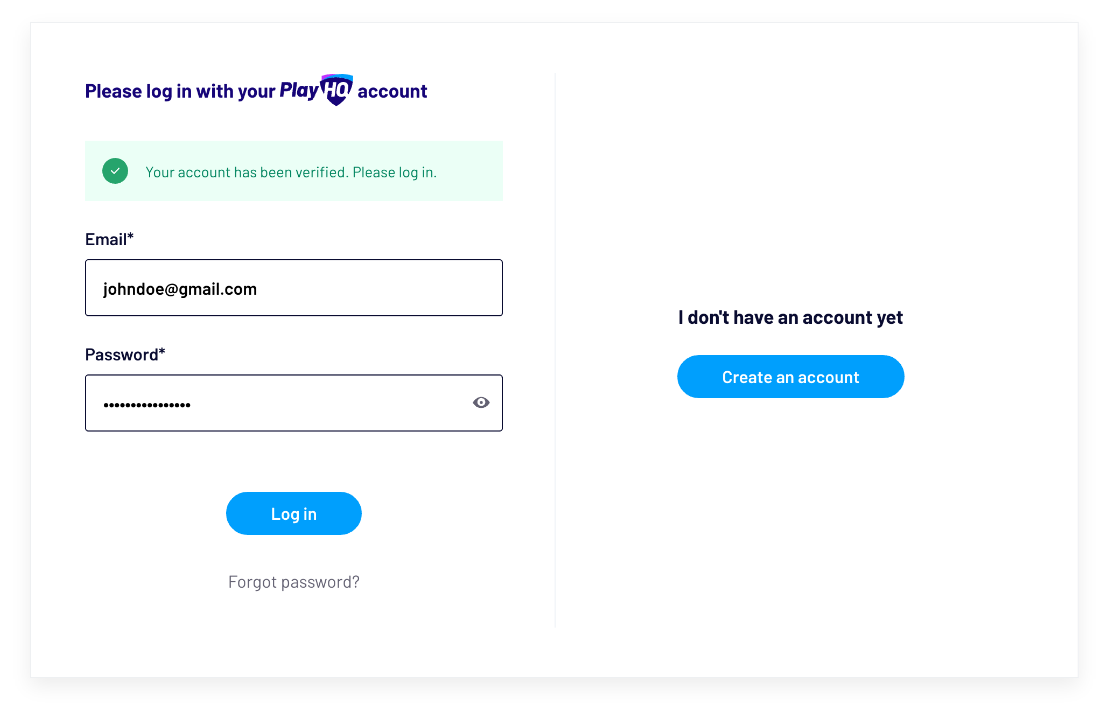The width and height of the screenshot is (1109, 716).
Task: Click the Create an account button
Action: (x=790, y=377)
